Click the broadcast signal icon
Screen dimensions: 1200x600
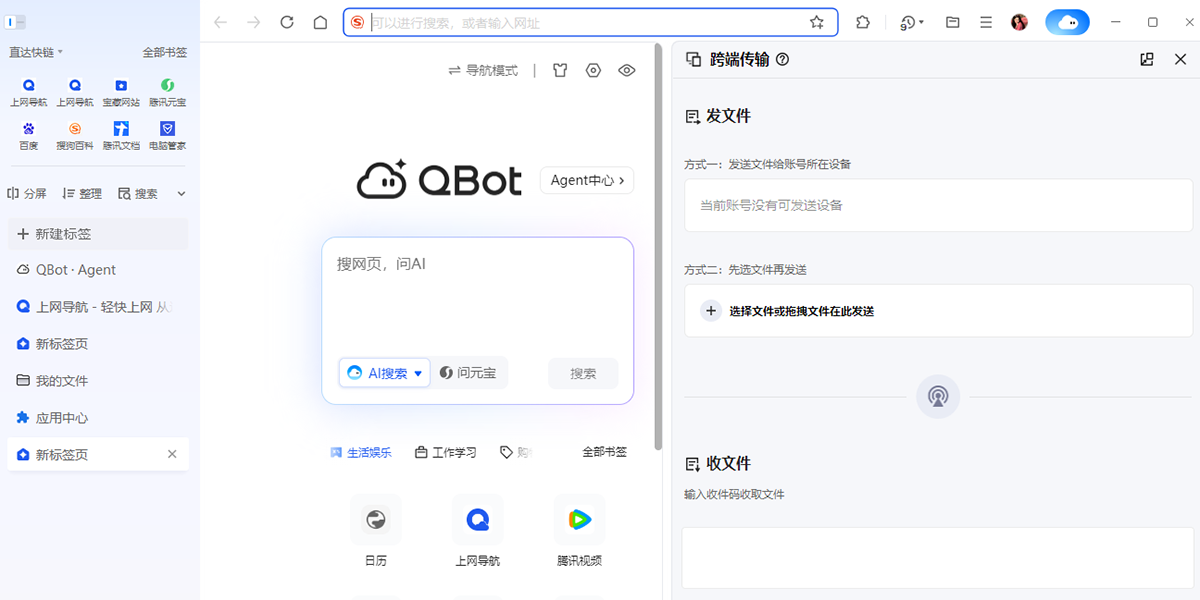(x=938, y=397)
